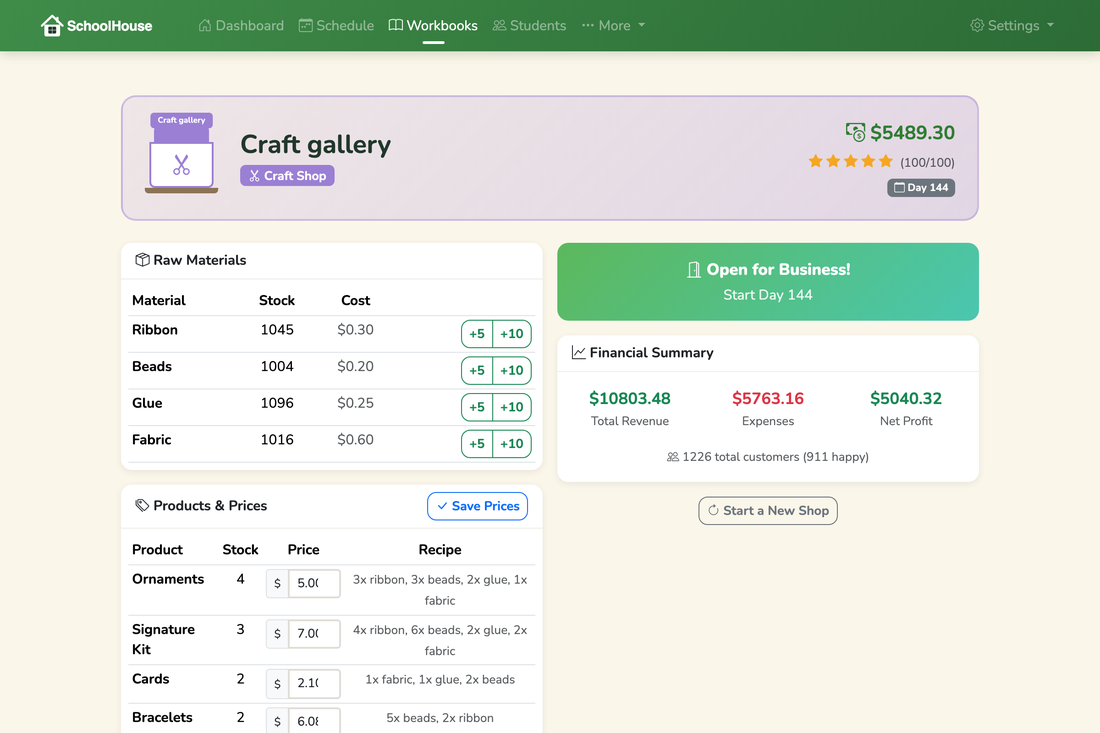Edit the Signature Kit price field
1100x733 pixels.
click(314, 633)
